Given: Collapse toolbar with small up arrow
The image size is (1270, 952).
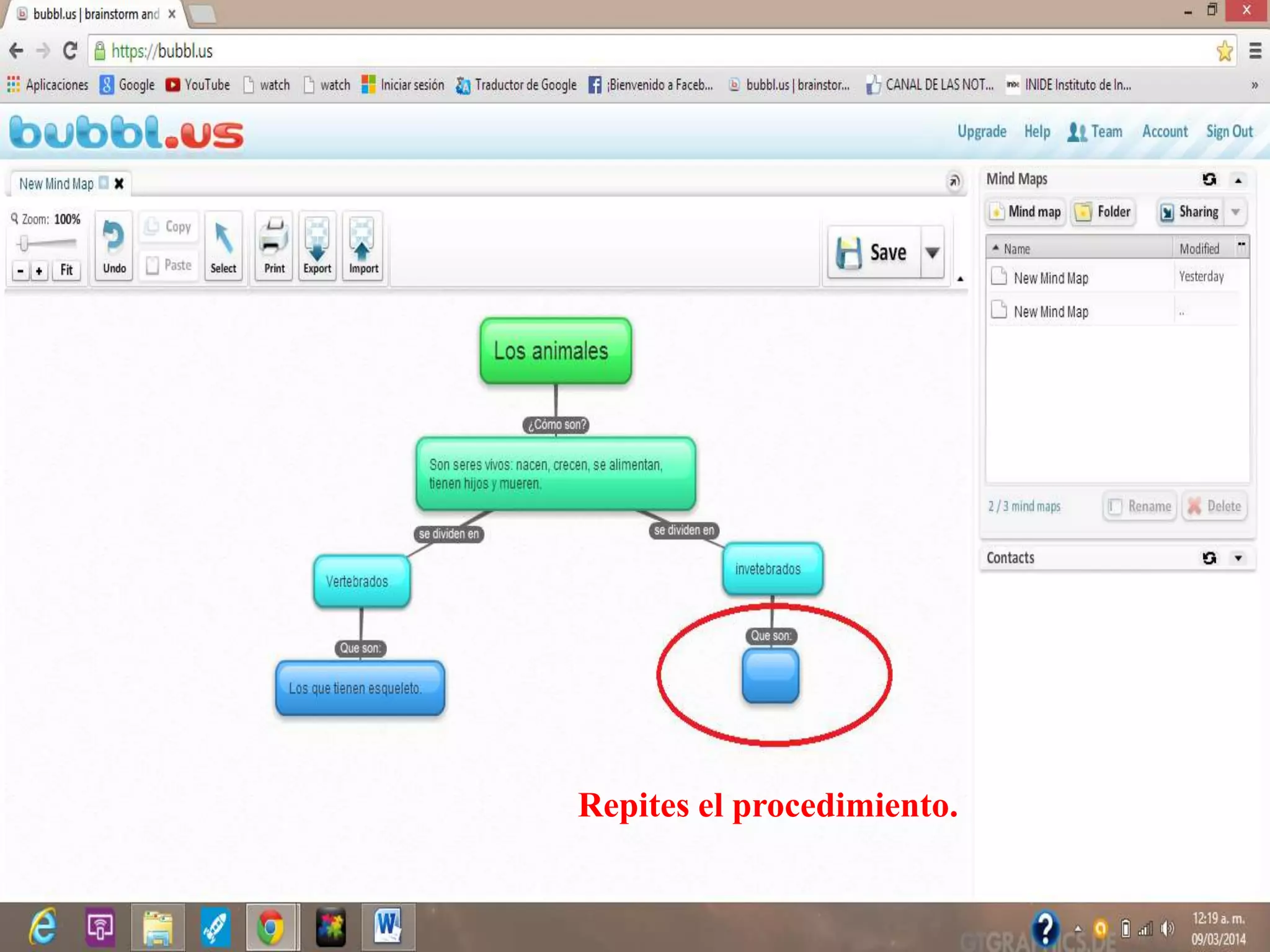Looking at the screenshot, I should pyautogui.click(x=960, y=279).
